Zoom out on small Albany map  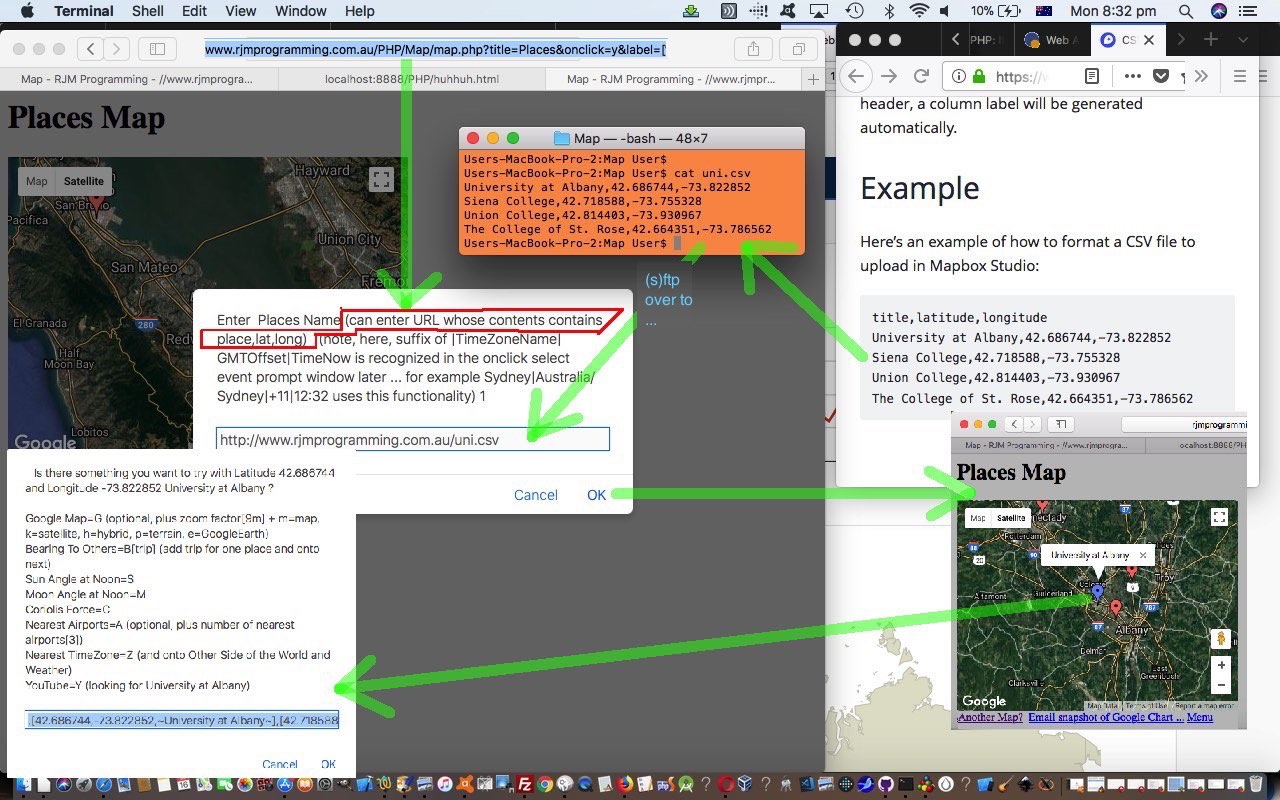(1220, 685)
